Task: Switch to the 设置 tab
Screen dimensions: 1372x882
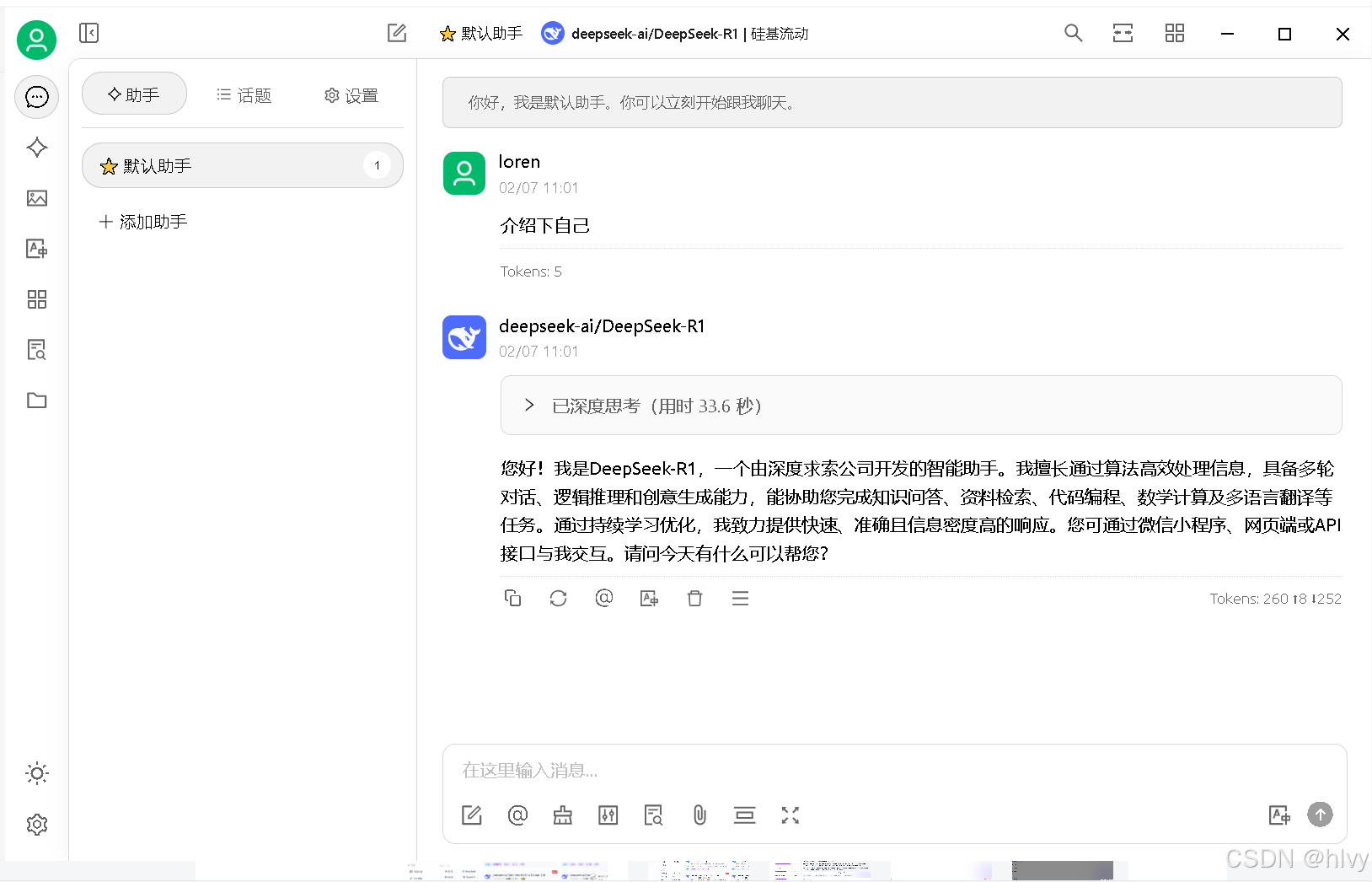Action: click(351, 94)
